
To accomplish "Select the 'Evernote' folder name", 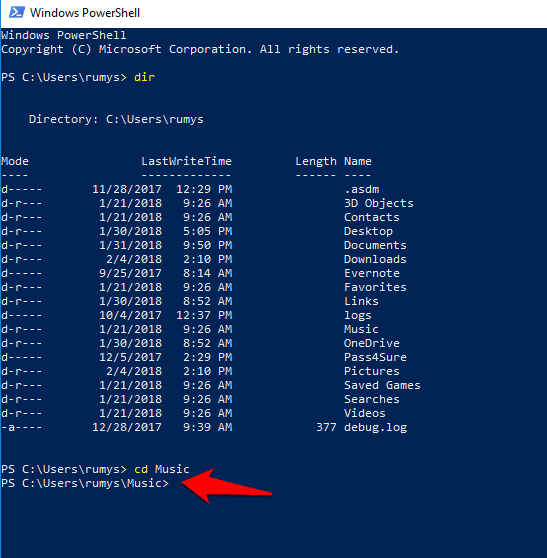I will [x=372, y=273].
